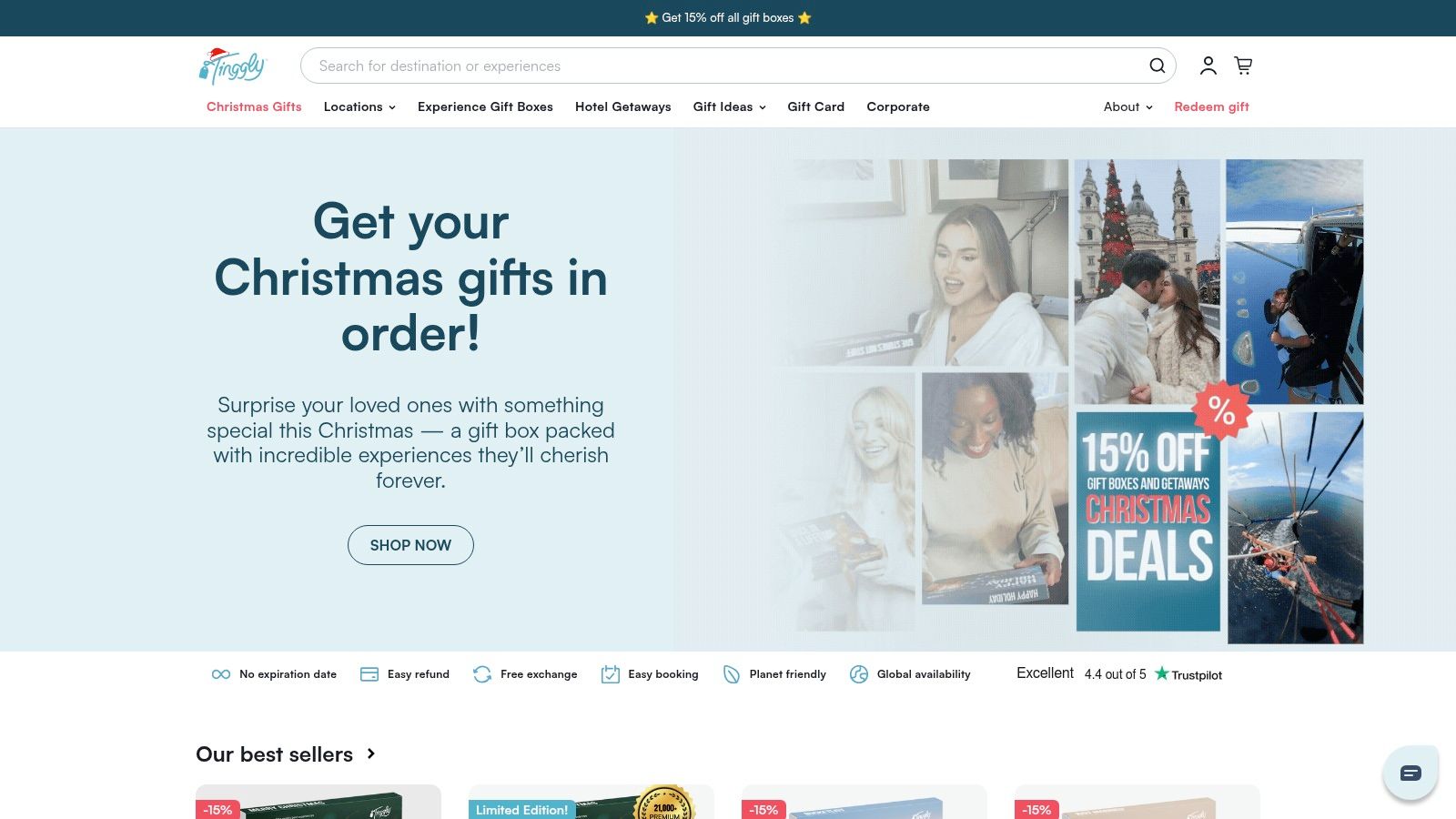The height and width of the screenshot is (819, 1456).
Task: Click the Tinggly logo
Action: (232, 66)
